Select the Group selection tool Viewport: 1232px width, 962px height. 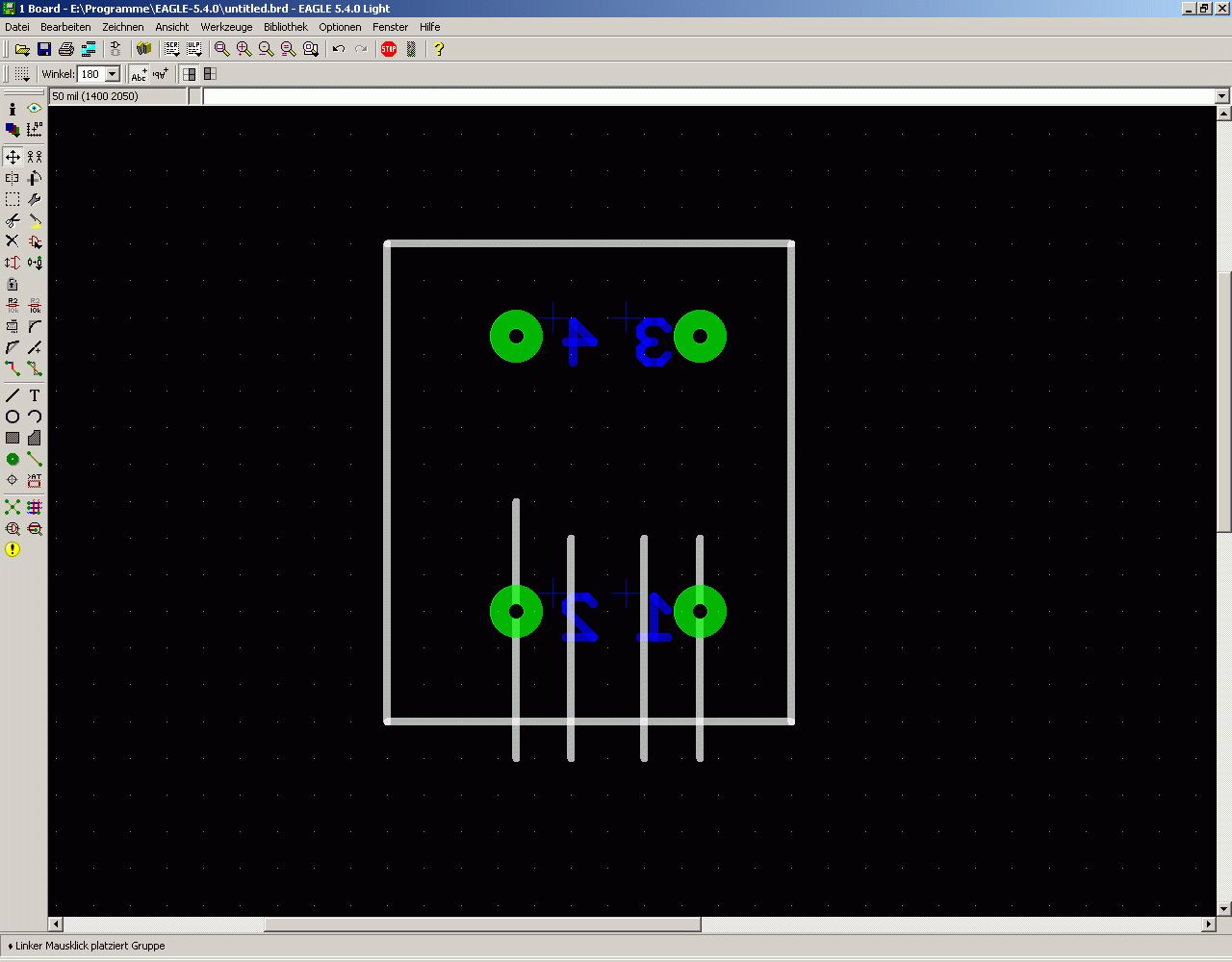click(13, 199)
